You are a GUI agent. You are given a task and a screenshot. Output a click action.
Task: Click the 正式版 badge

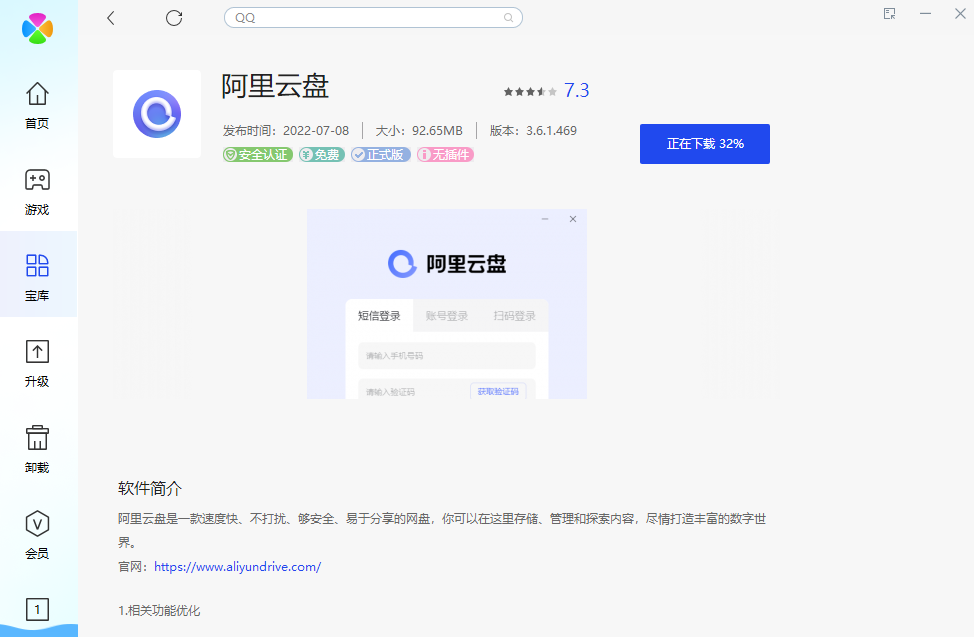pyautogui.click(x=381, y=155)
